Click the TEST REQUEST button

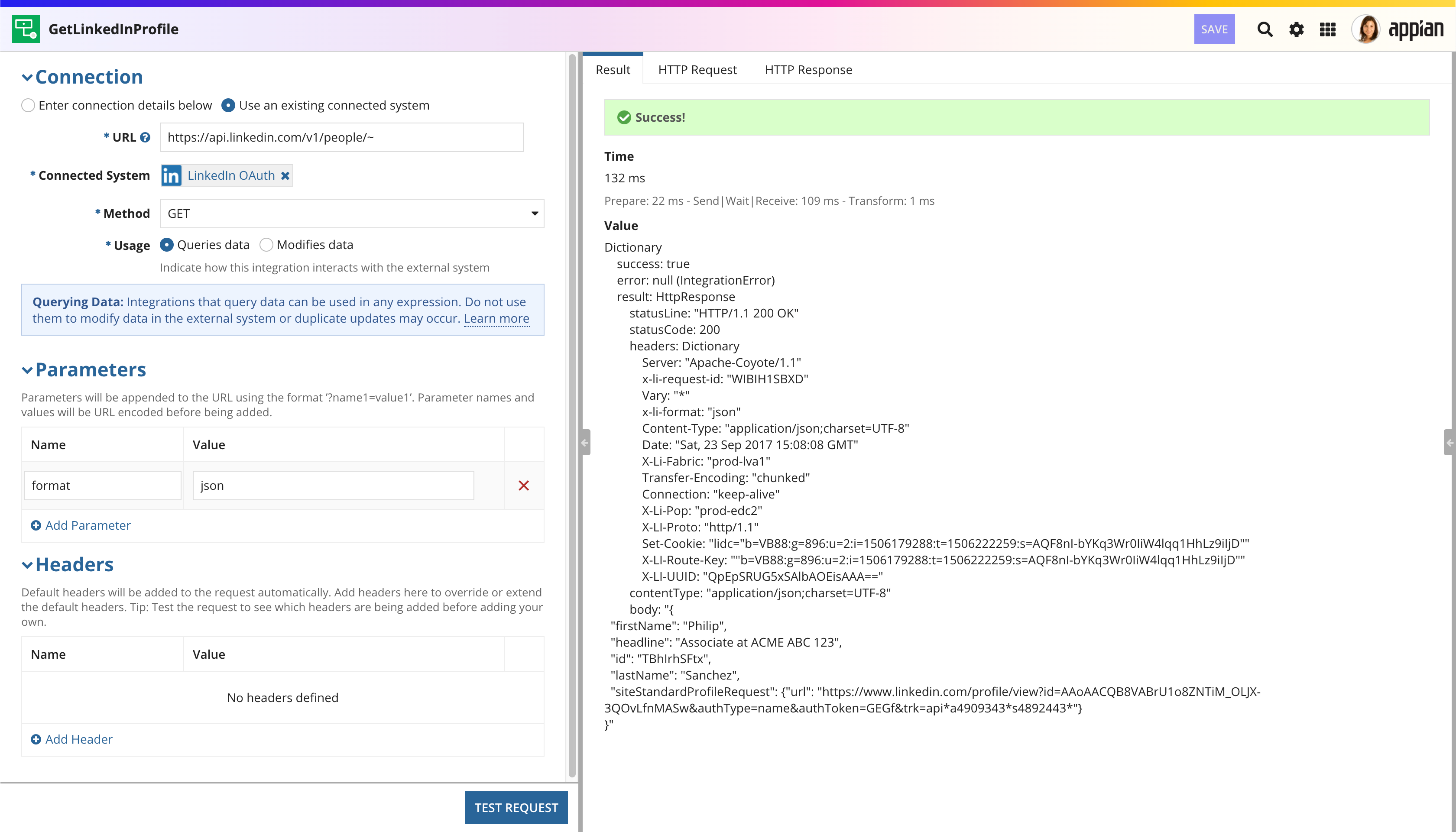click(x=516, y=807)
